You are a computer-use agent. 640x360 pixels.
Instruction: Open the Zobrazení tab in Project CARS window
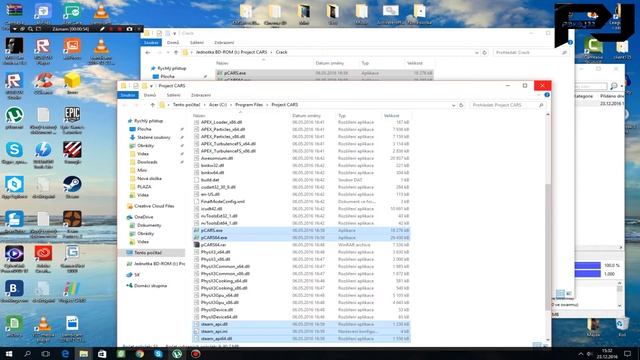[201, 95]
